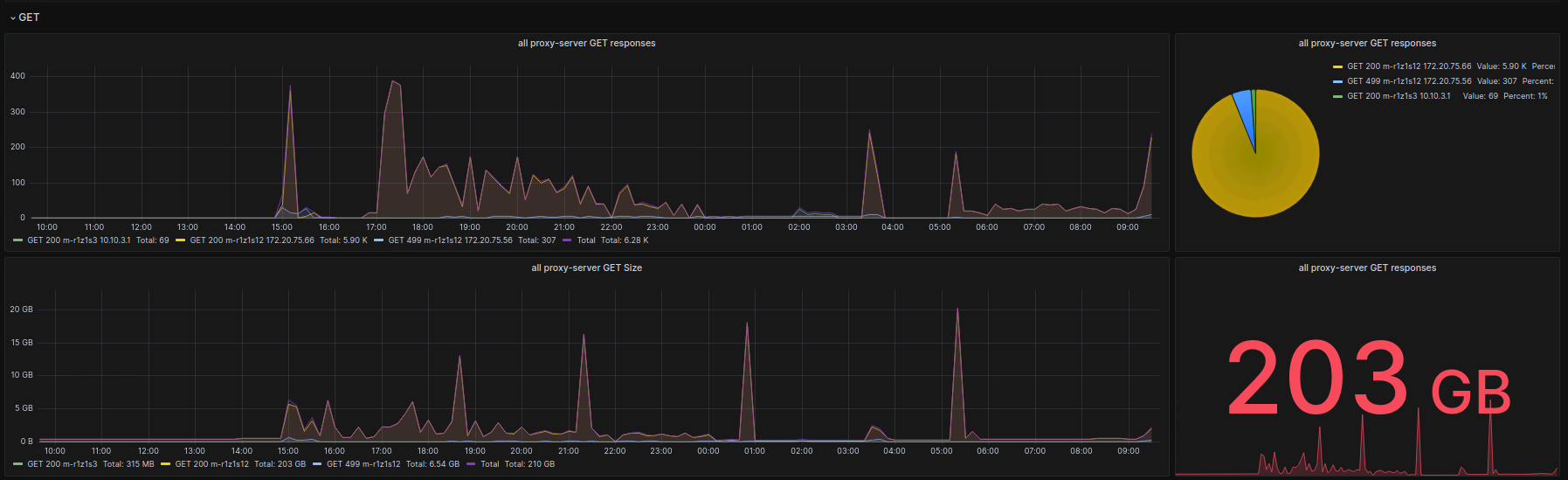The width and height of the screenshot is (1568, 480).
Task: Select GET 200 172.20.75.66 pie legend entry
Action: click(x=1408, y=66)
